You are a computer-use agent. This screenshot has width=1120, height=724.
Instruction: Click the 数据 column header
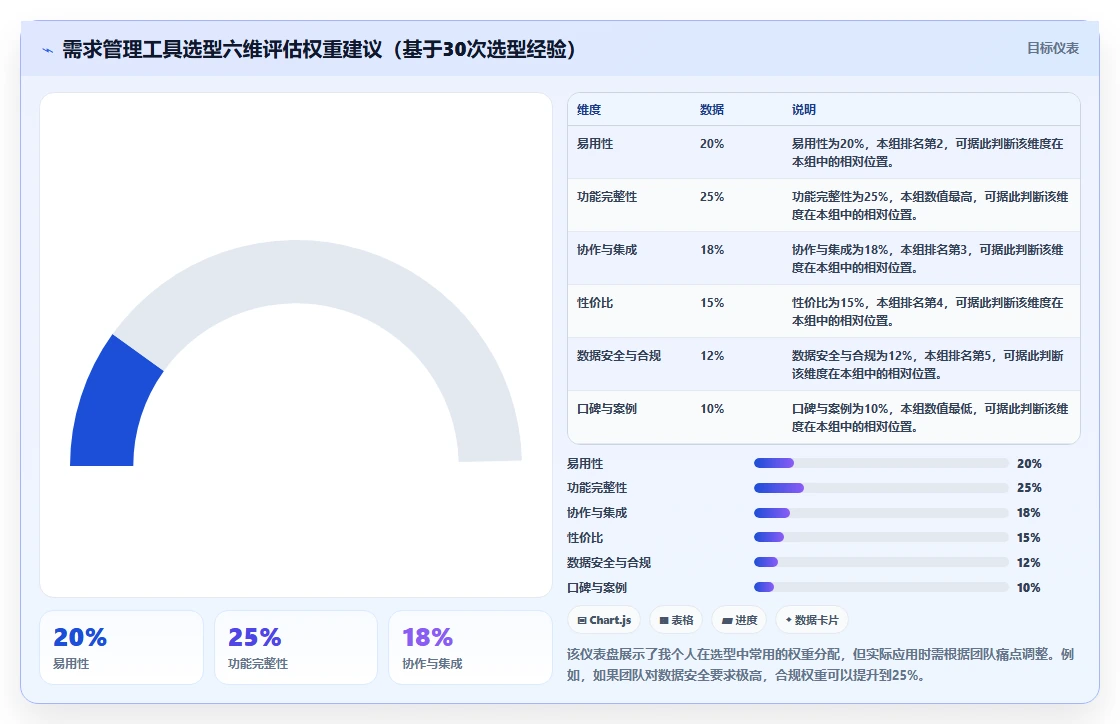coord(712,110)
